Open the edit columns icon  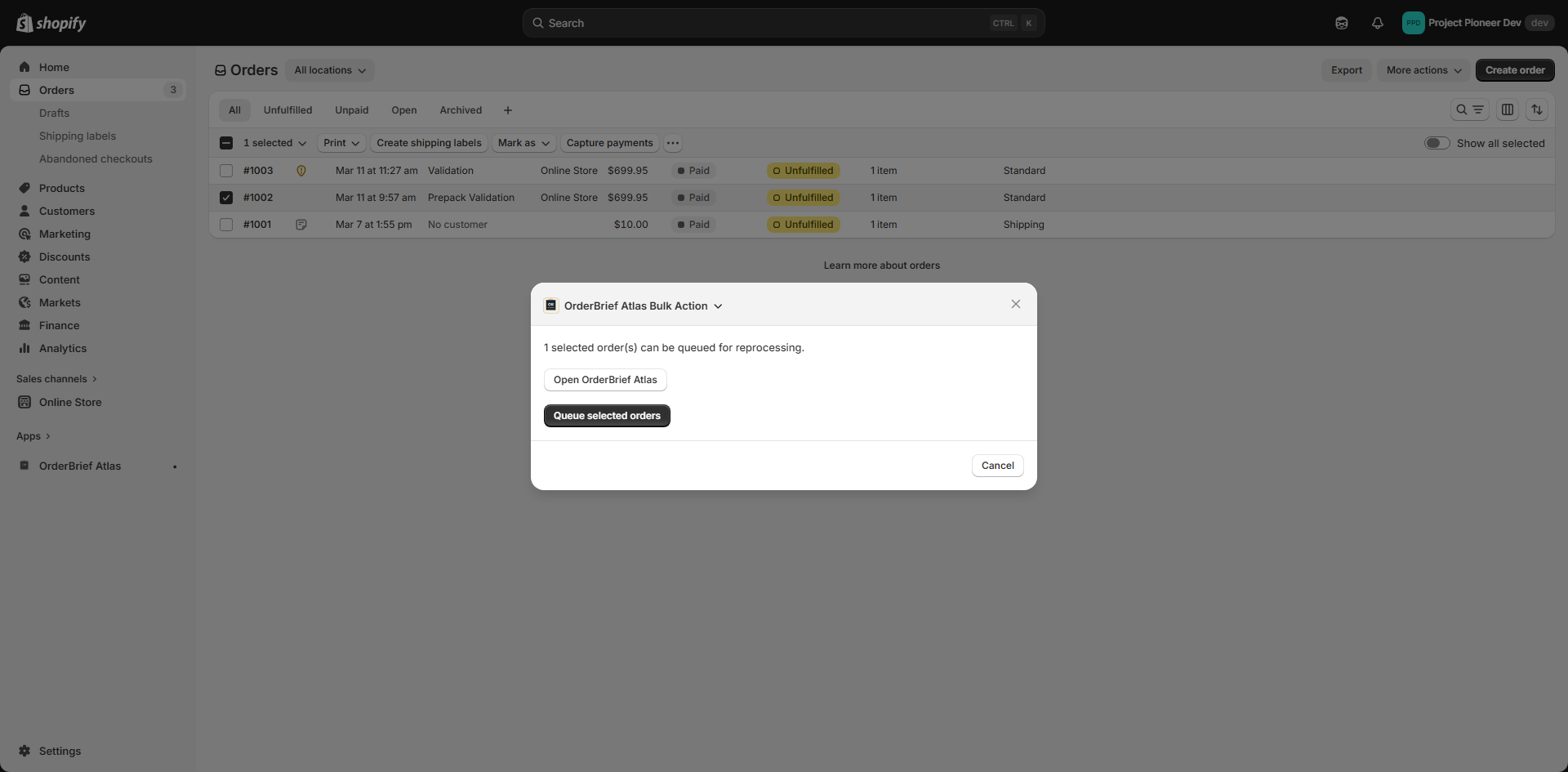tap(1508, 109)
